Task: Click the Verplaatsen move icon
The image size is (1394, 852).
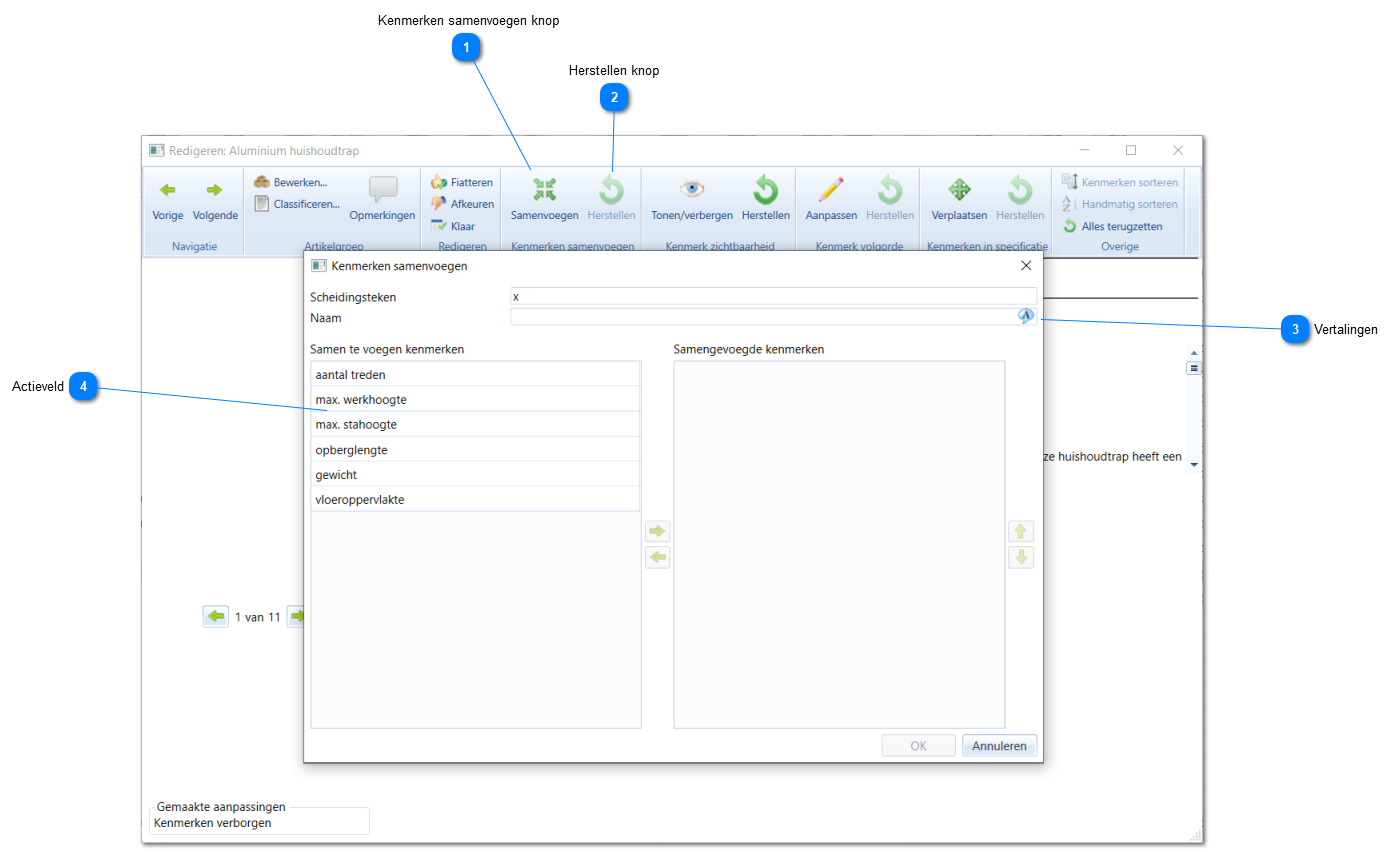Action: (x=959, y=189)
